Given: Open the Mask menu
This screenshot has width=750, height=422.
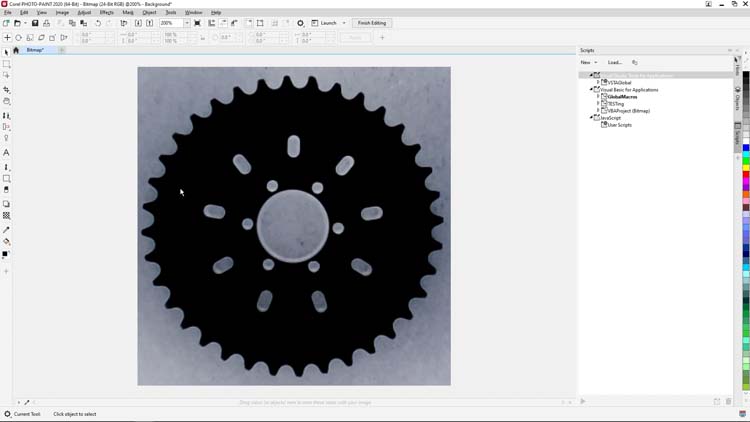Looking at the screenshot, I should pos(128,12).
